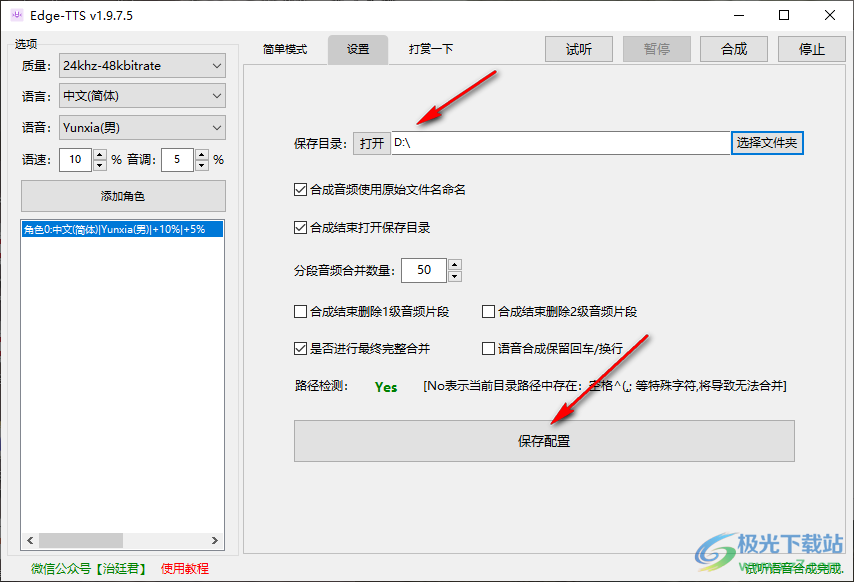Click the 保存配置 button
Image resolution: width=854 pixels, height=582 pixels.
pyautogui.click(x=544, y=441)
